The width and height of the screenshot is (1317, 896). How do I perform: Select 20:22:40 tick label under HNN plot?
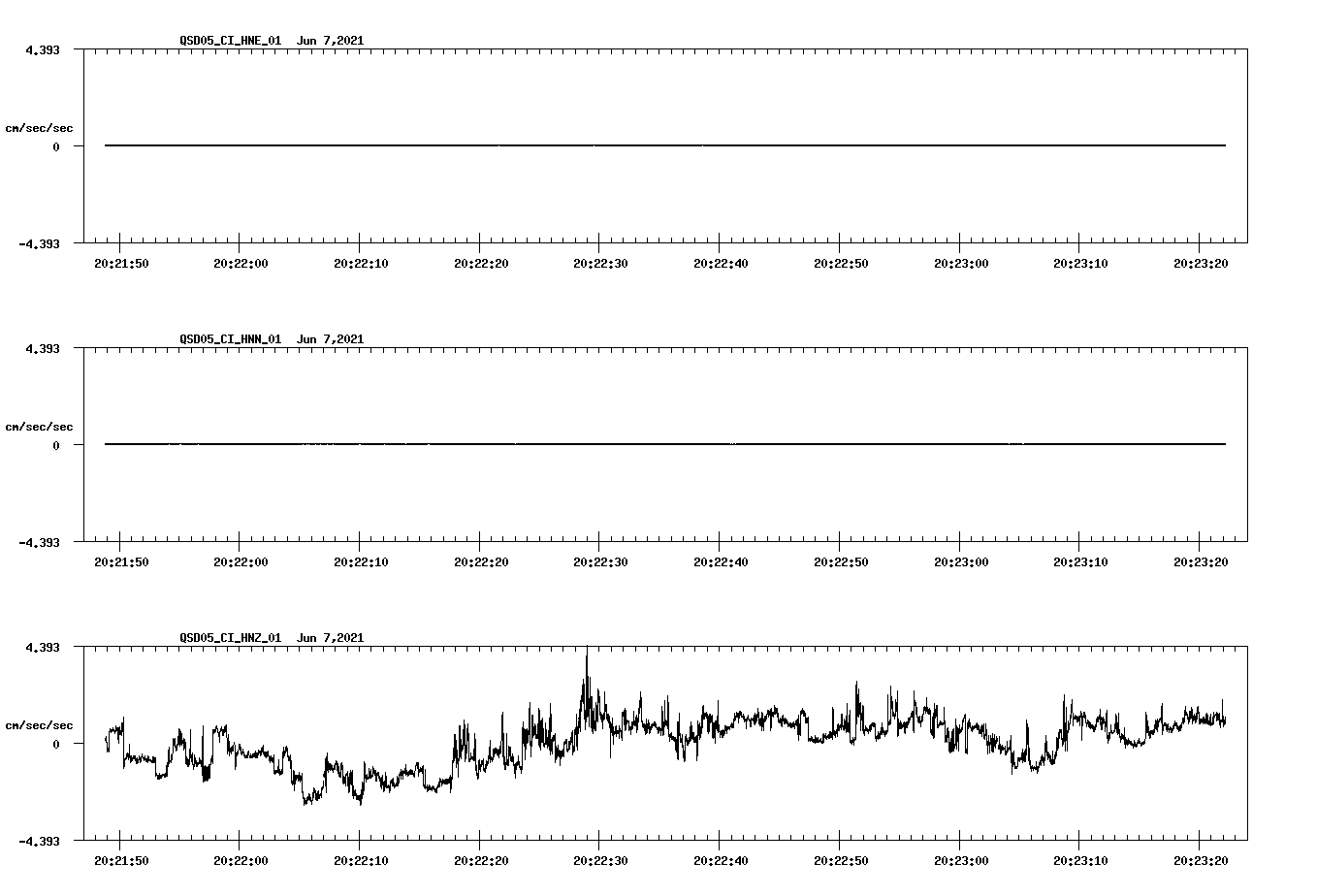pos(721,561)
